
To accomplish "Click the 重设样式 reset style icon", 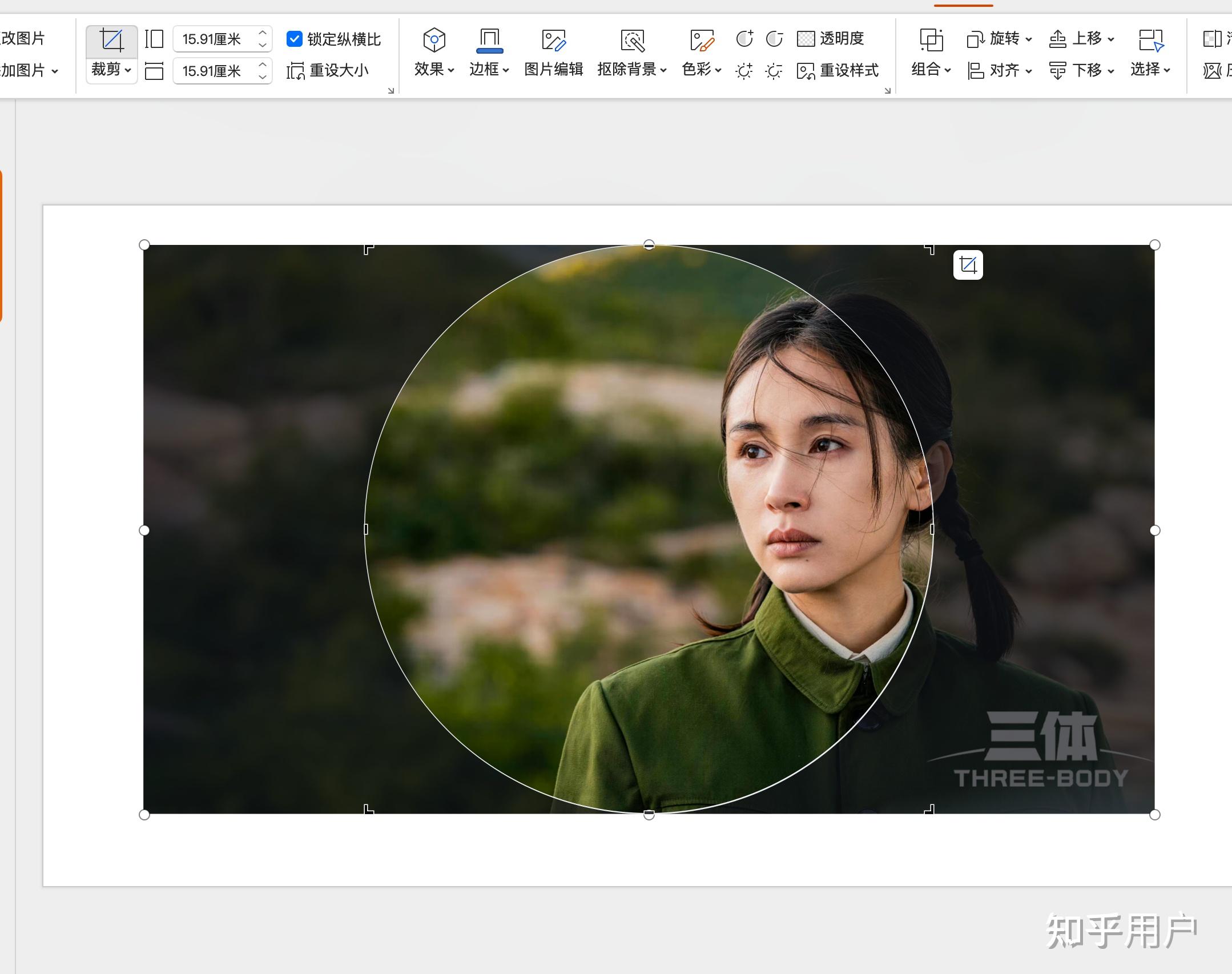I will click(x=838, y=70).
